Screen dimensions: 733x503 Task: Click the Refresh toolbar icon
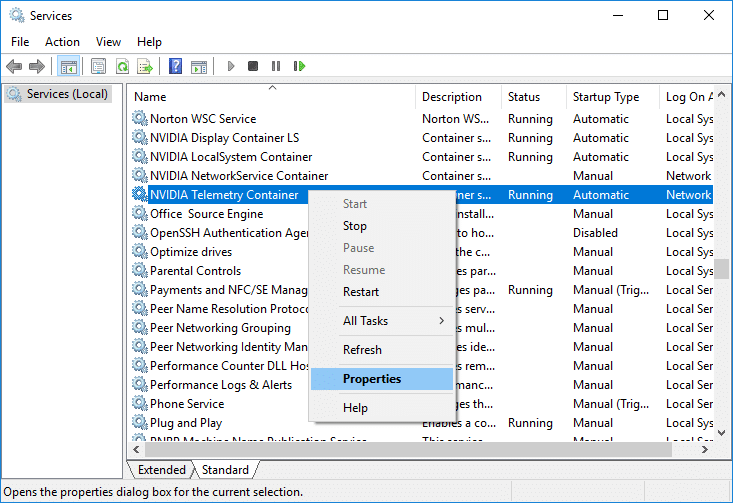tap(122, 67)
